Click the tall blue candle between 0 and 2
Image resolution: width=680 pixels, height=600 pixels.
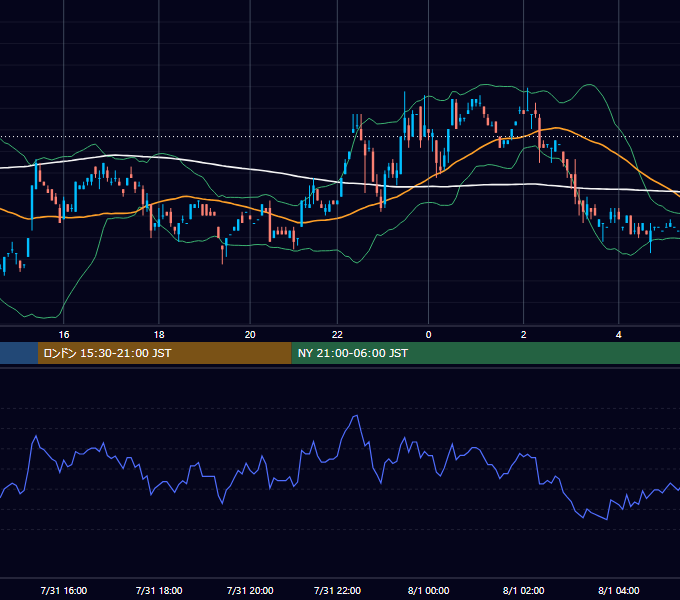tap(452, 112)
